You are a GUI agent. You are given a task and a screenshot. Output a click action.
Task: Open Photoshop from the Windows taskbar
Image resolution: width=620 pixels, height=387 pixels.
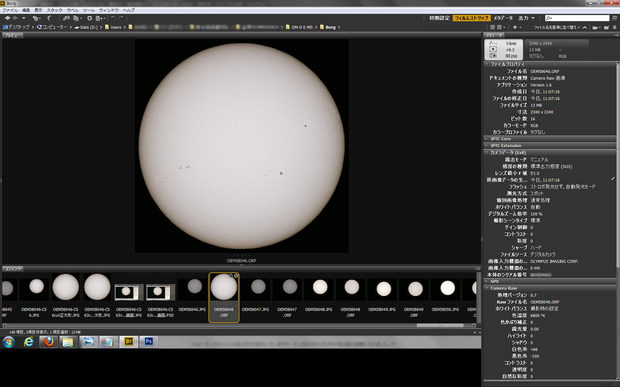tap(149, 342)
